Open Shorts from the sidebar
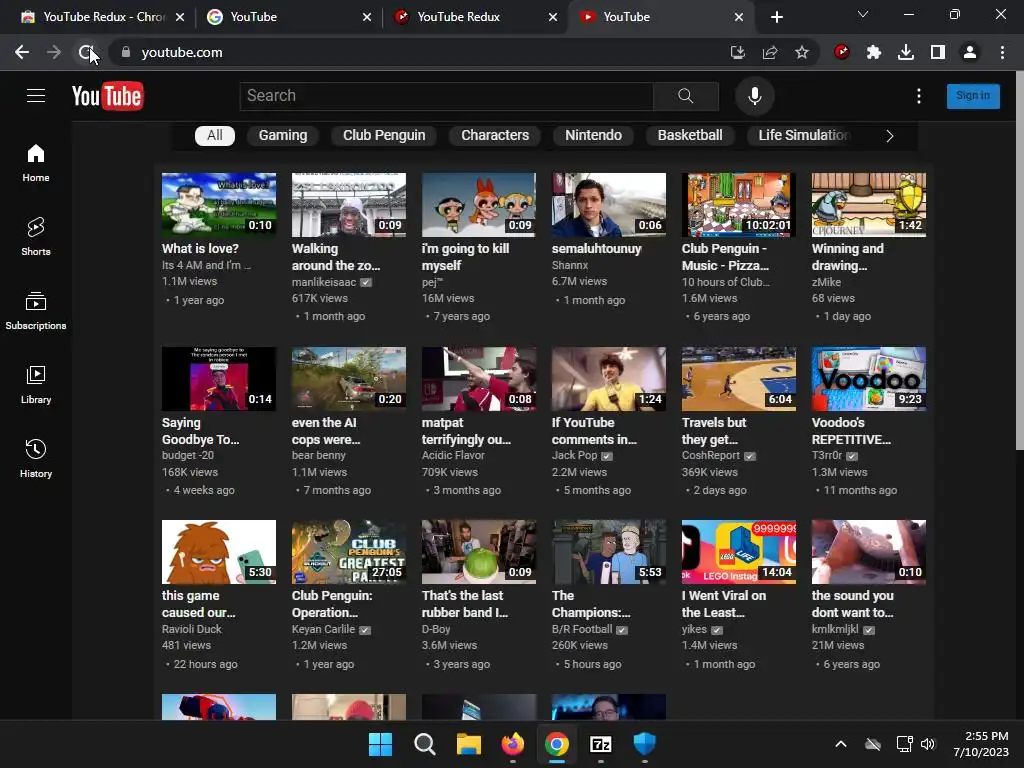The width and height of the screenshot is (1024, 768). [x=36, y=237]
